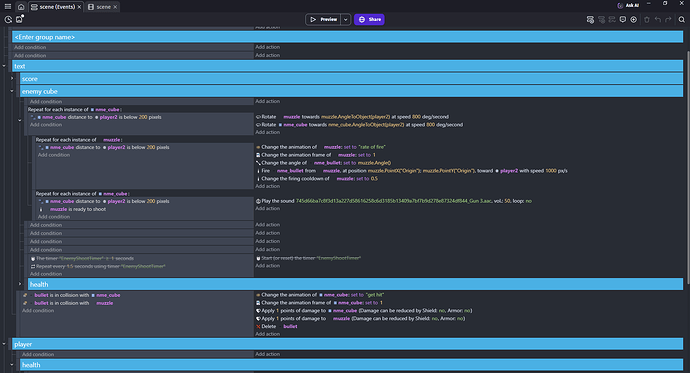Click the purple Share button
690x373 pixels.
pos(369,19)
